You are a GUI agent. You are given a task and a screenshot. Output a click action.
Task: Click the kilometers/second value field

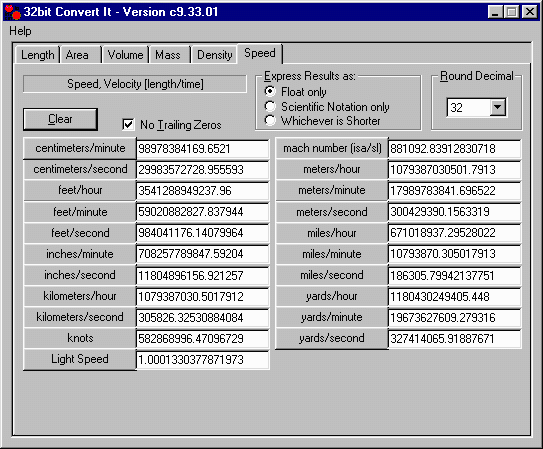(x=203, y=318)
